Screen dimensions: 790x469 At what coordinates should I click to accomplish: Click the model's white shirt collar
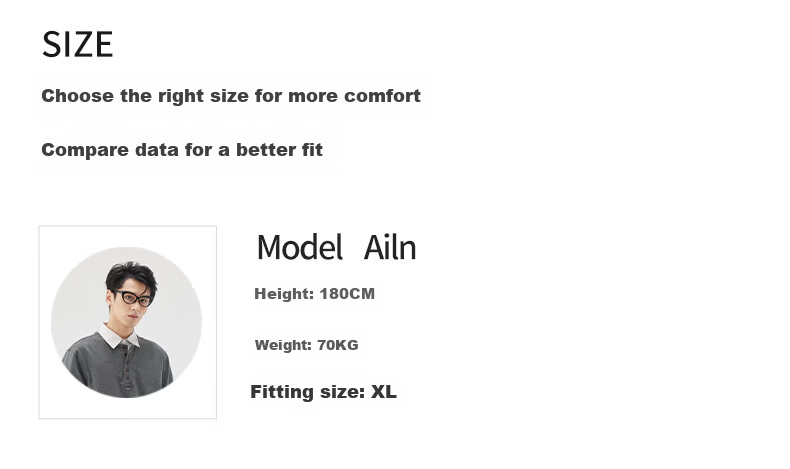point(119,336)
